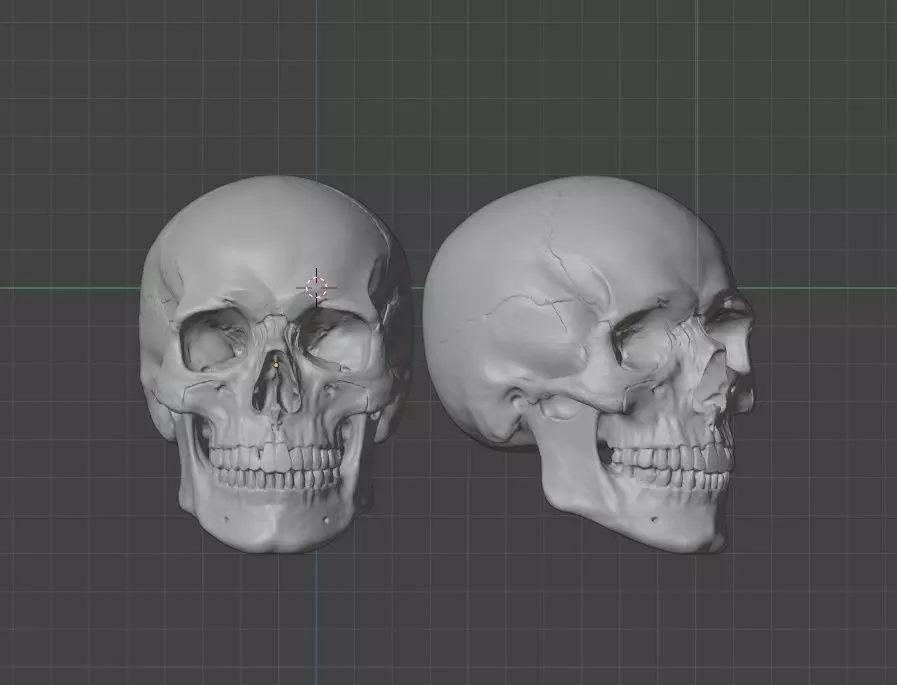Image resolution: width=897 pixels, height=685 pixels.
Task: Select the front-facing skull model
Action: pos(275,365)
